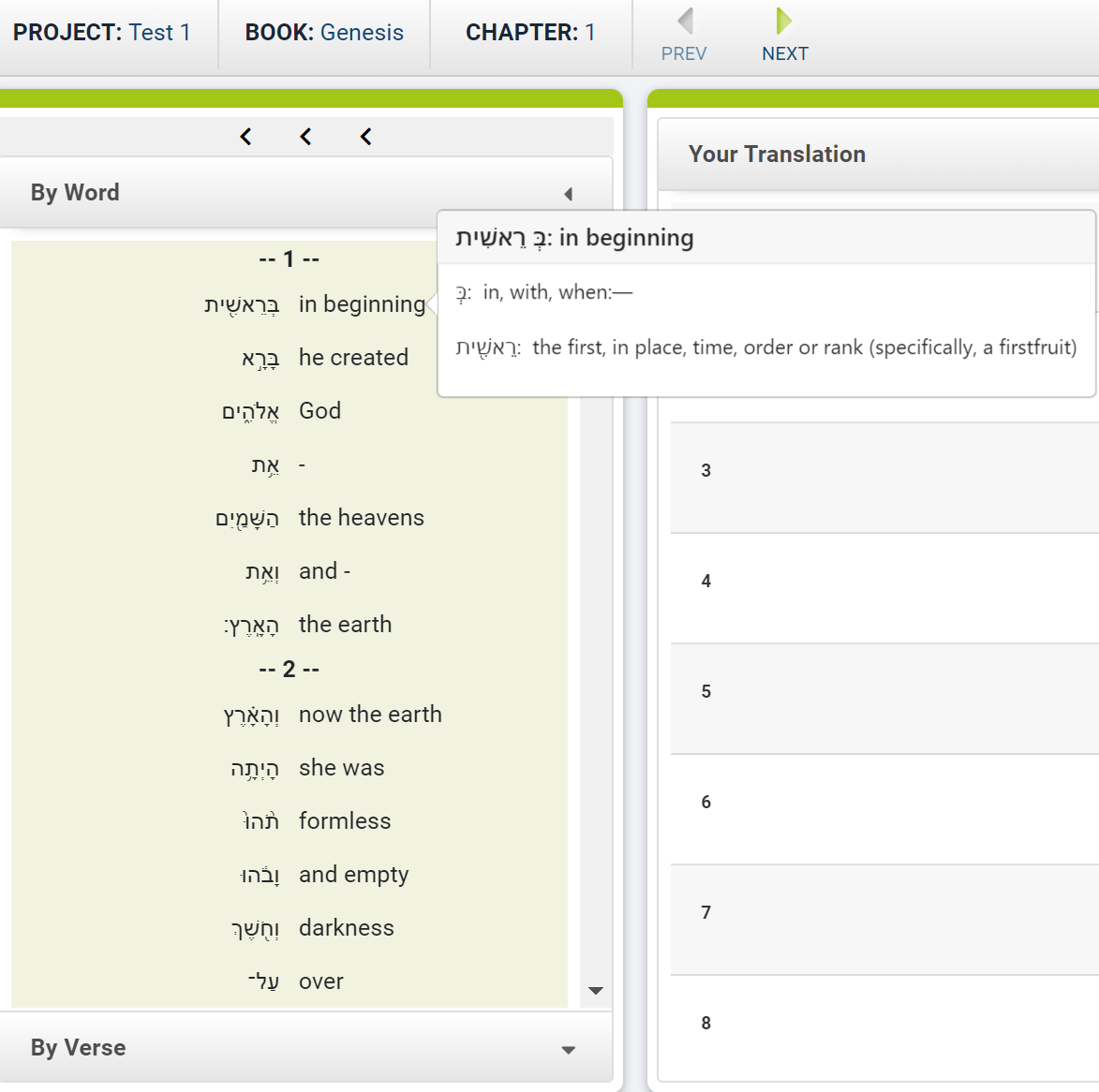The width and height of the screenshot is (1099, 1092).
Task: Collapse the By Word panel arrow
Action: tap(569, 194)
